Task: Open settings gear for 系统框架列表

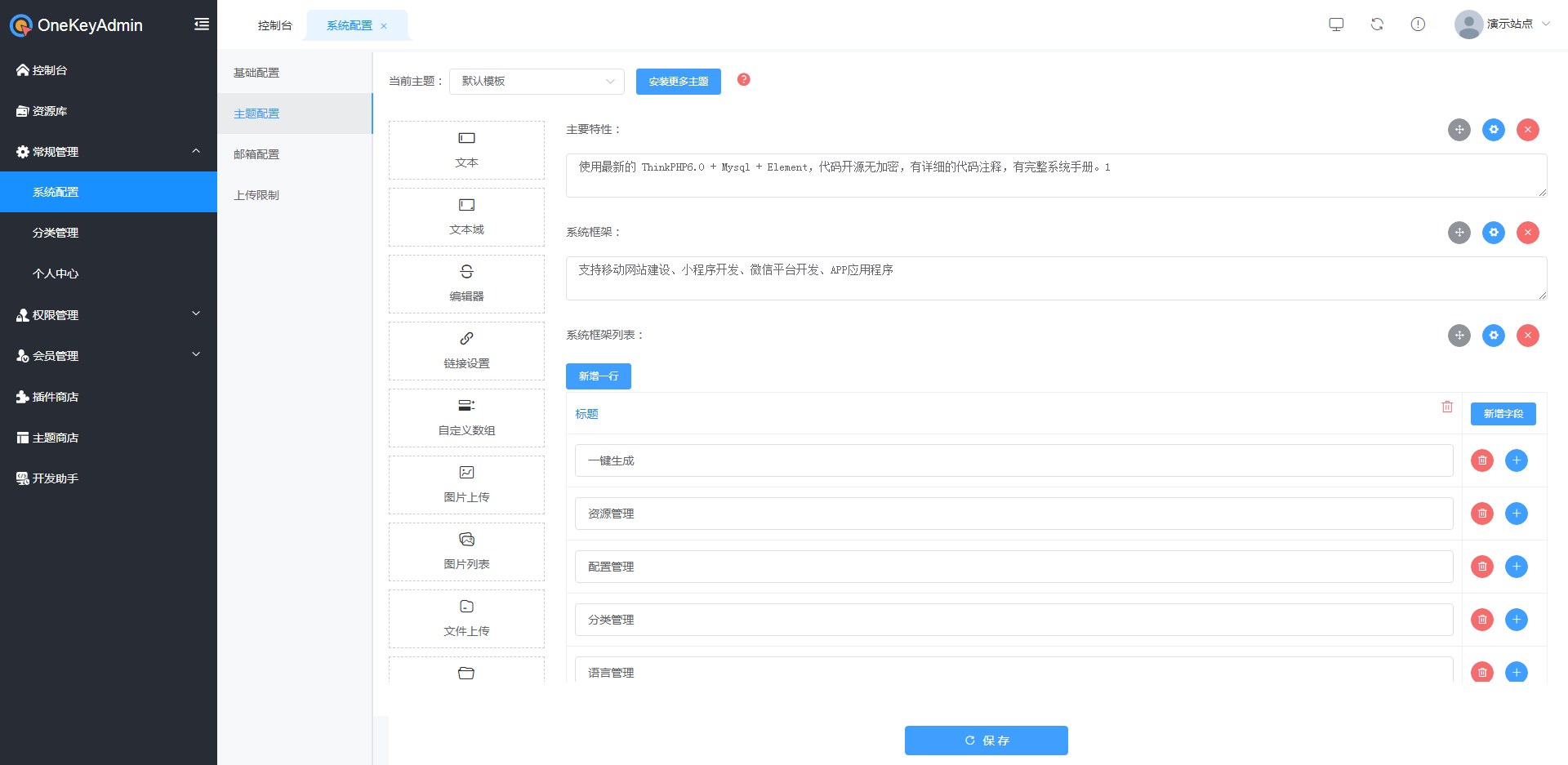Action: pos(1494,336)
